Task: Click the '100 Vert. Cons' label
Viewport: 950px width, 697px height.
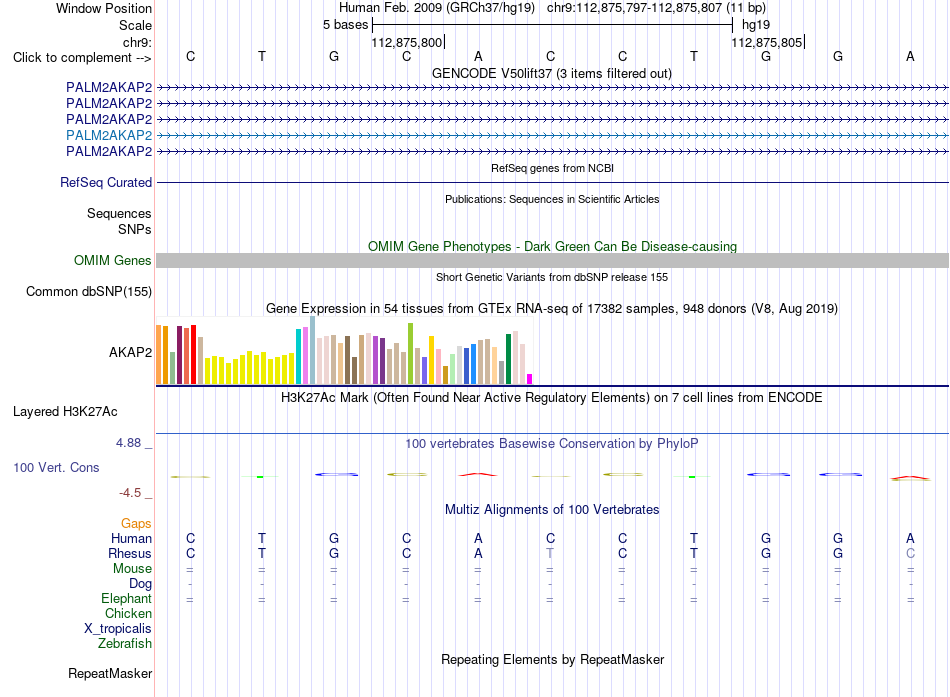Action: click(x=56, y=467)
